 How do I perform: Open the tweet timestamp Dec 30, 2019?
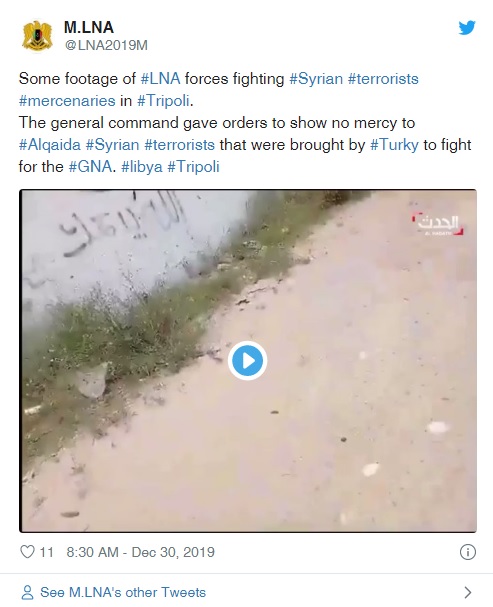click(140, 552)
